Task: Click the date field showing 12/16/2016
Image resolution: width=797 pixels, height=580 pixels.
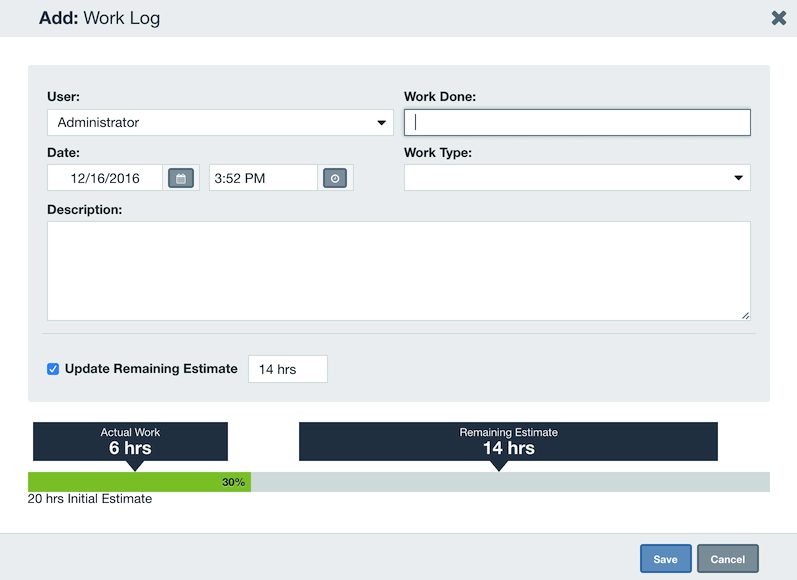Action: point(105,178)
